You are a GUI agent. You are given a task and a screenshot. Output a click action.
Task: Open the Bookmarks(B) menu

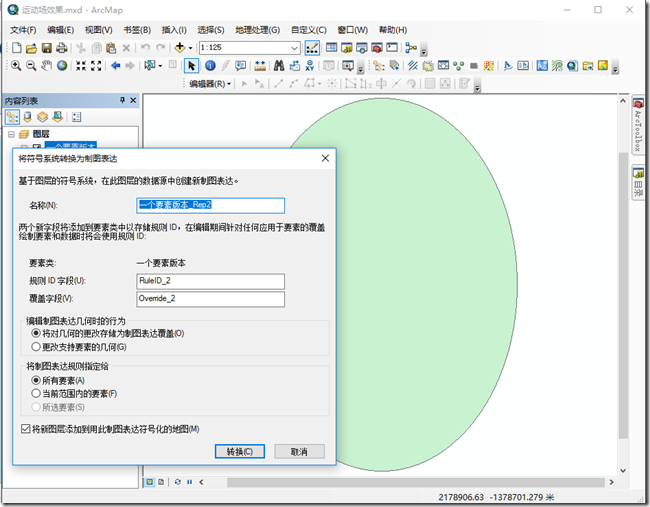[x=137, y=30]
